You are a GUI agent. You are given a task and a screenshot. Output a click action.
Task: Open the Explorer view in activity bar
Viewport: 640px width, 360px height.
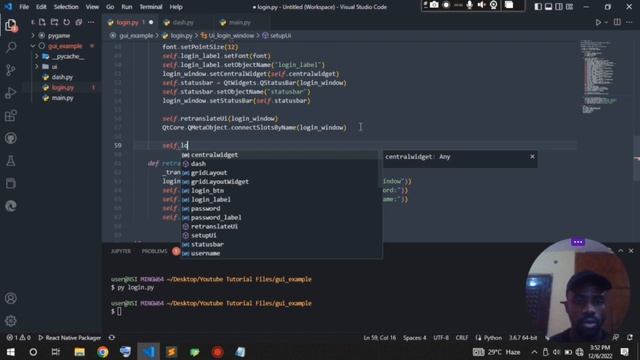(x=11, y=25)
